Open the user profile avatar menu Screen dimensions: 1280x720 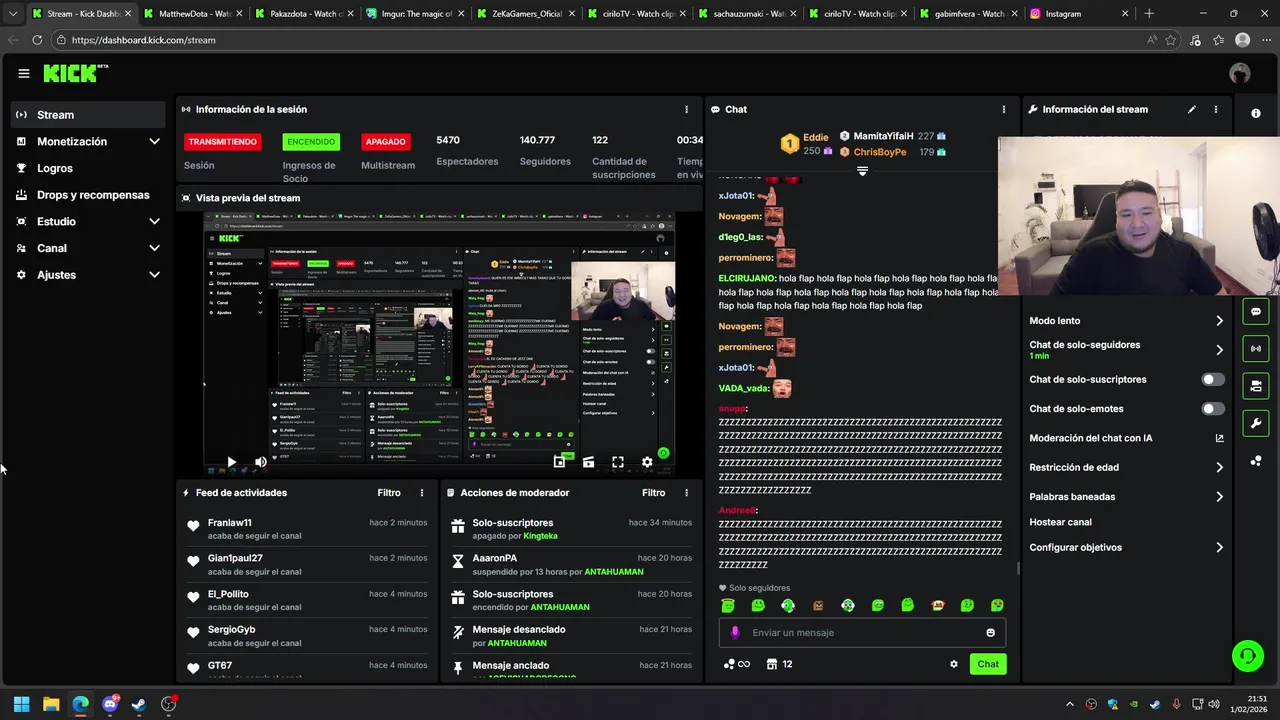1240,73
